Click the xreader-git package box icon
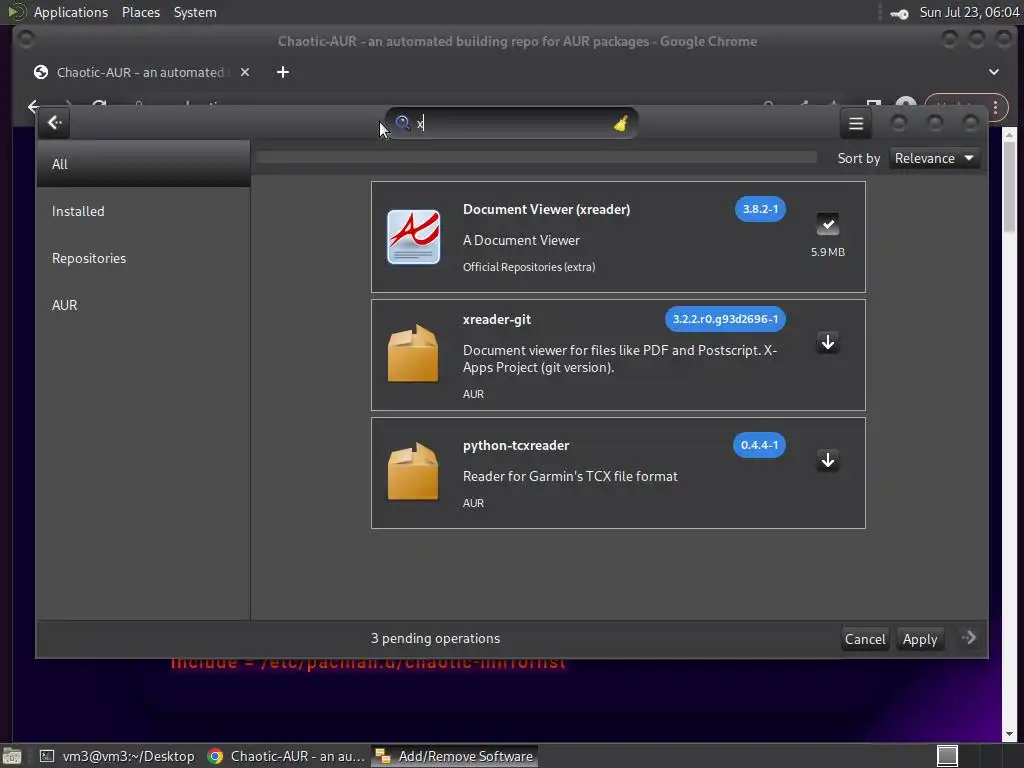Image resolution: width=1024 pixels, height=768 pixels. click(413, 353)
